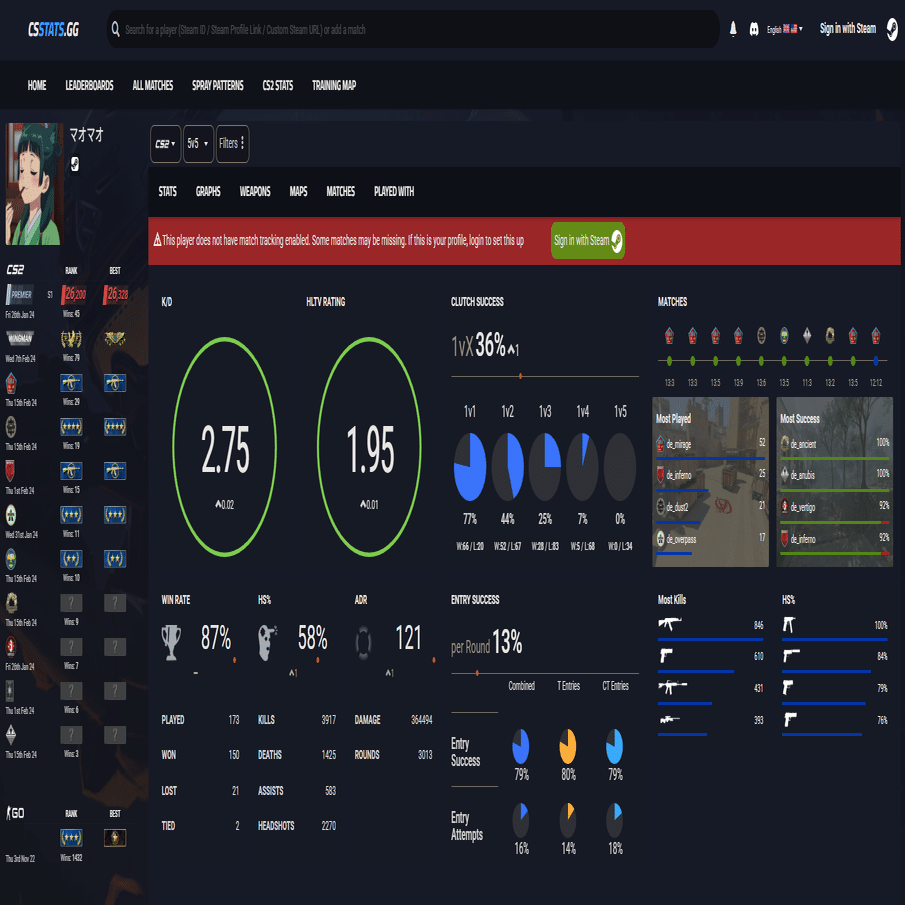Click the 87% win rate value
Viewport: 905px width, 905px height.
tap(216, 638)
